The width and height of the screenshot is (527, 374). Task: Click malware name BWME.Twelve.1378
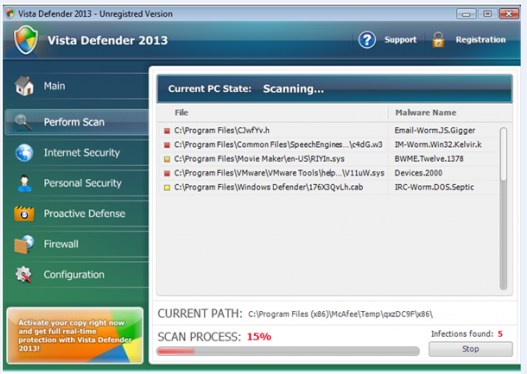tap(429, 159)
